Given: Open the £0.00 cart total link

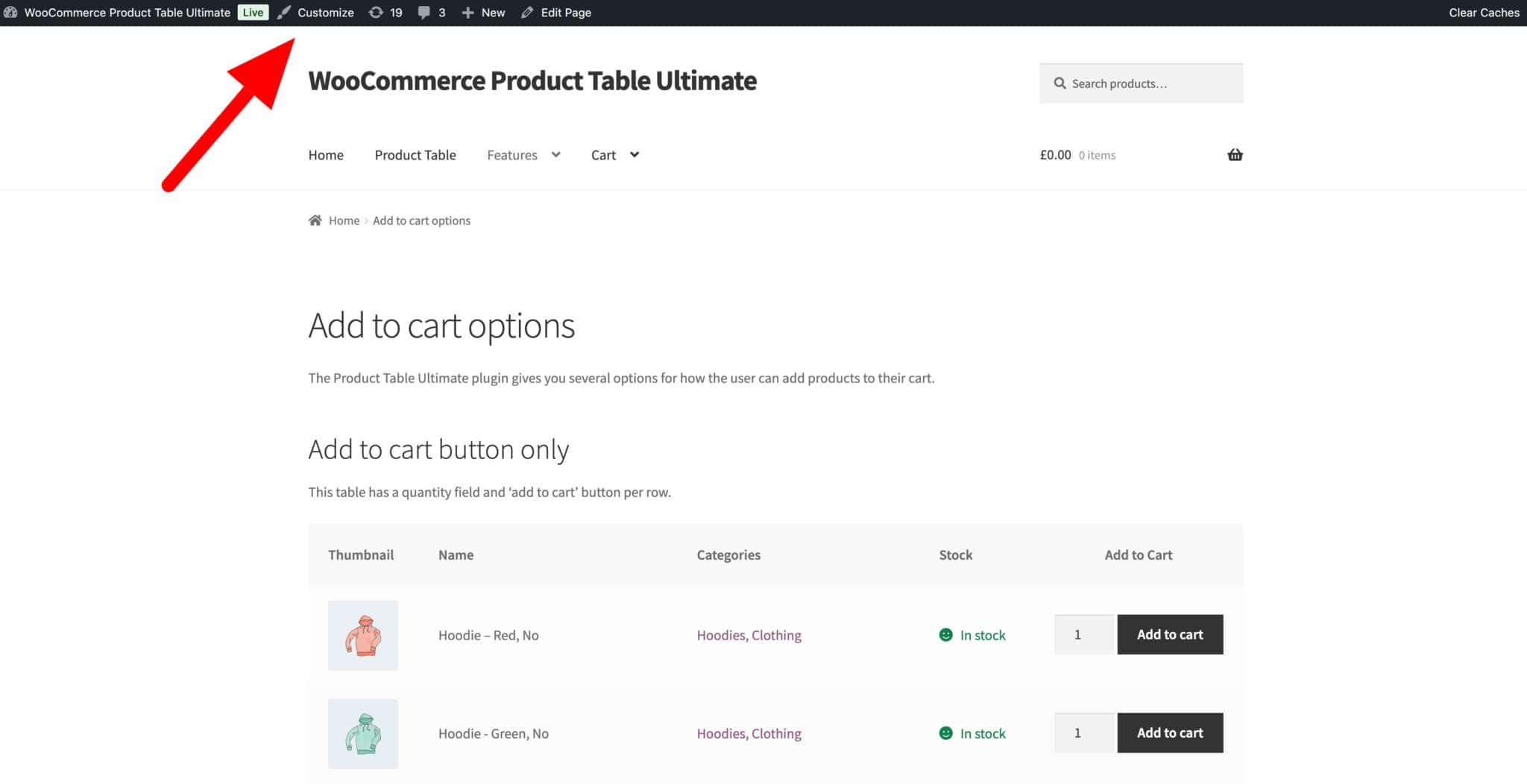Looking at the screenshot, I should pos(1055,155).
